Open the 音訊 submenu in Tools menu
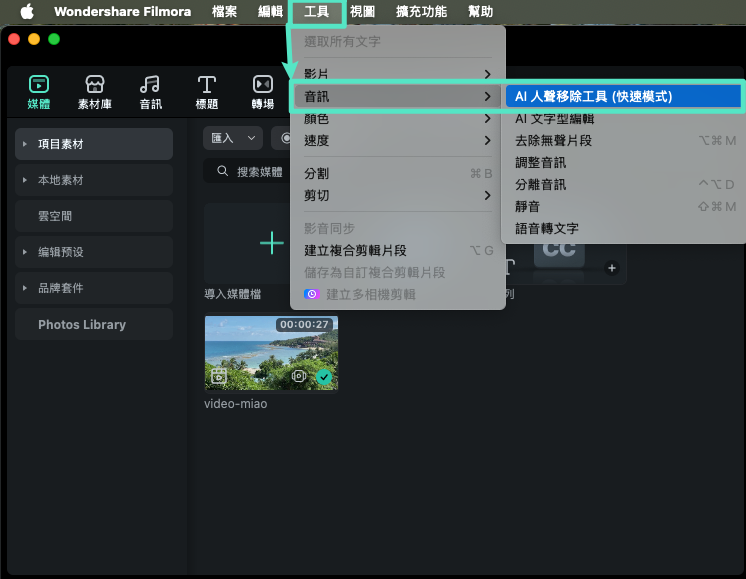This screenshot has width=746, height=579. (x=397, y=97)
